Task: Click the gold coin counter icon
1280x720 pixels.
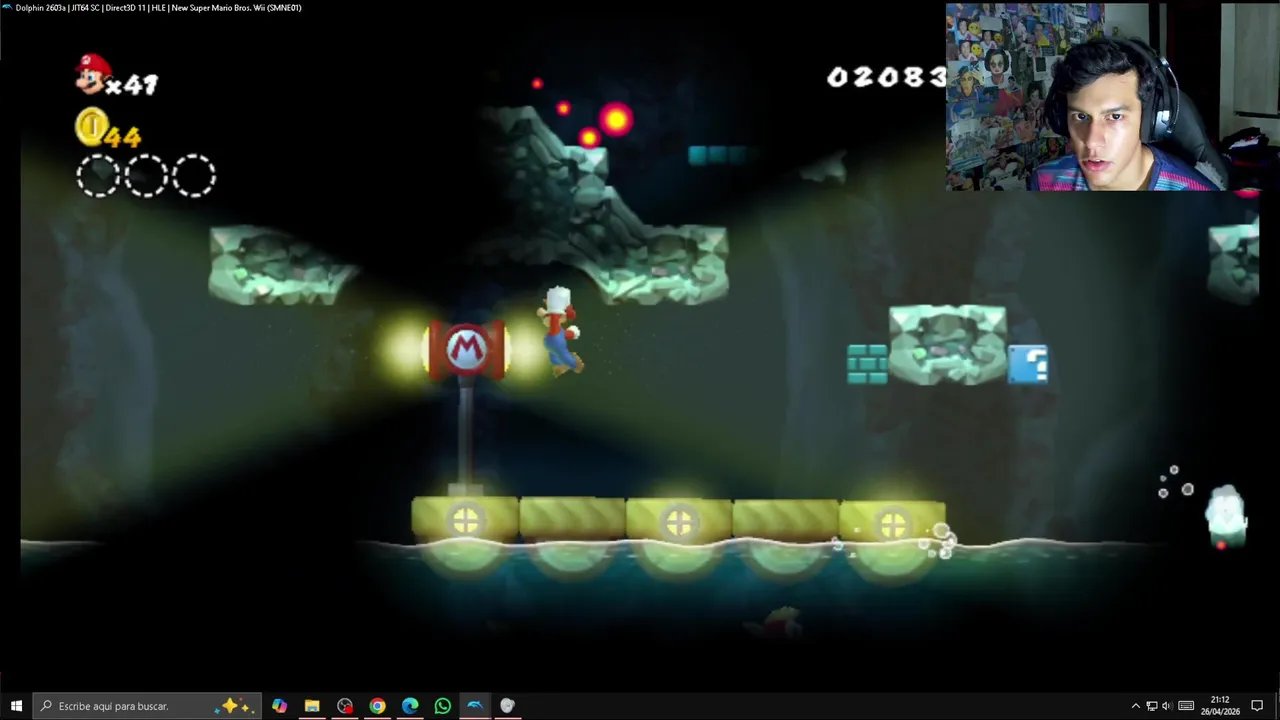Action: pyautogui.click(x=91, y=128)
